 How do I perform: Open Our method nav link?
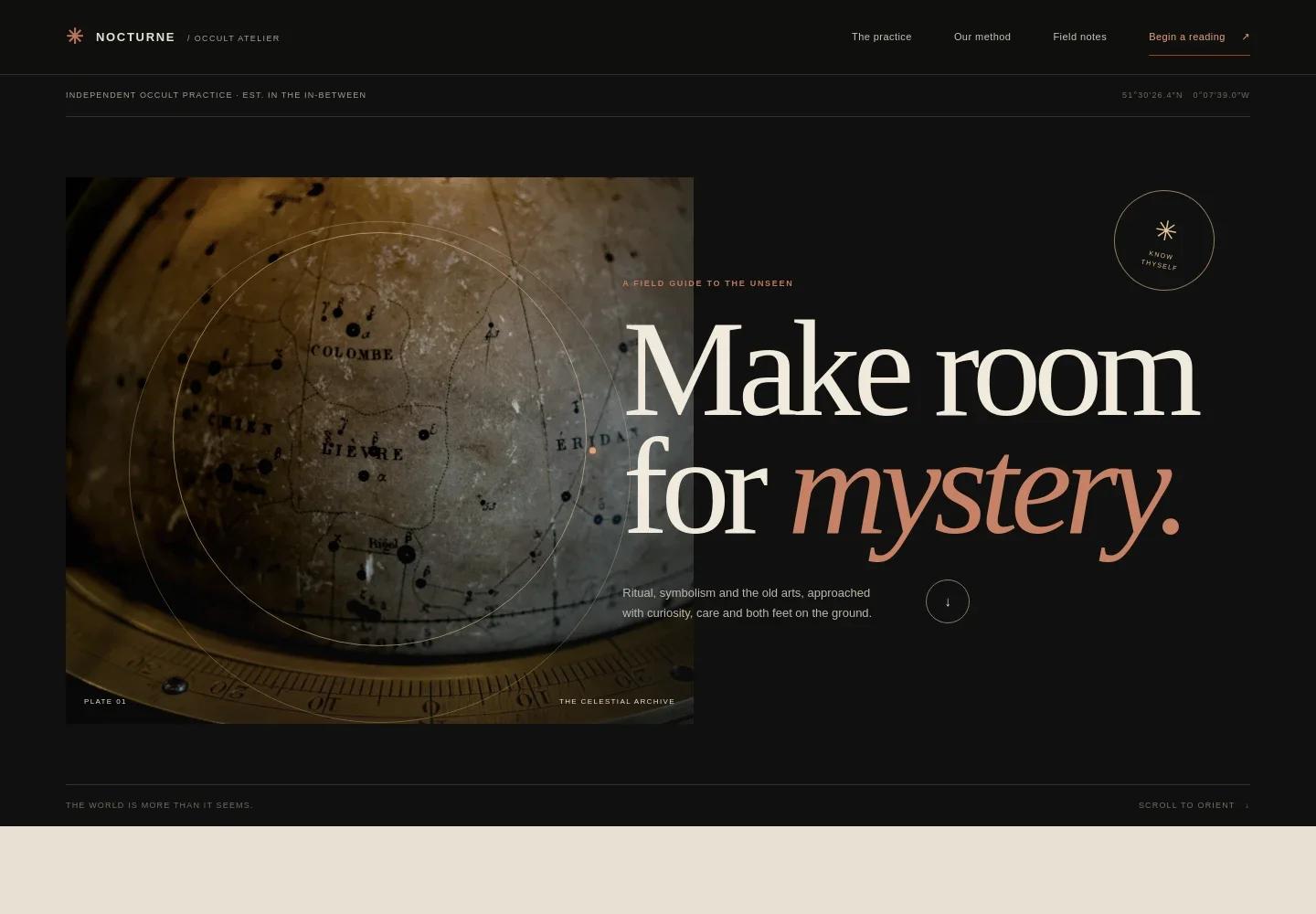coord(982,37)
